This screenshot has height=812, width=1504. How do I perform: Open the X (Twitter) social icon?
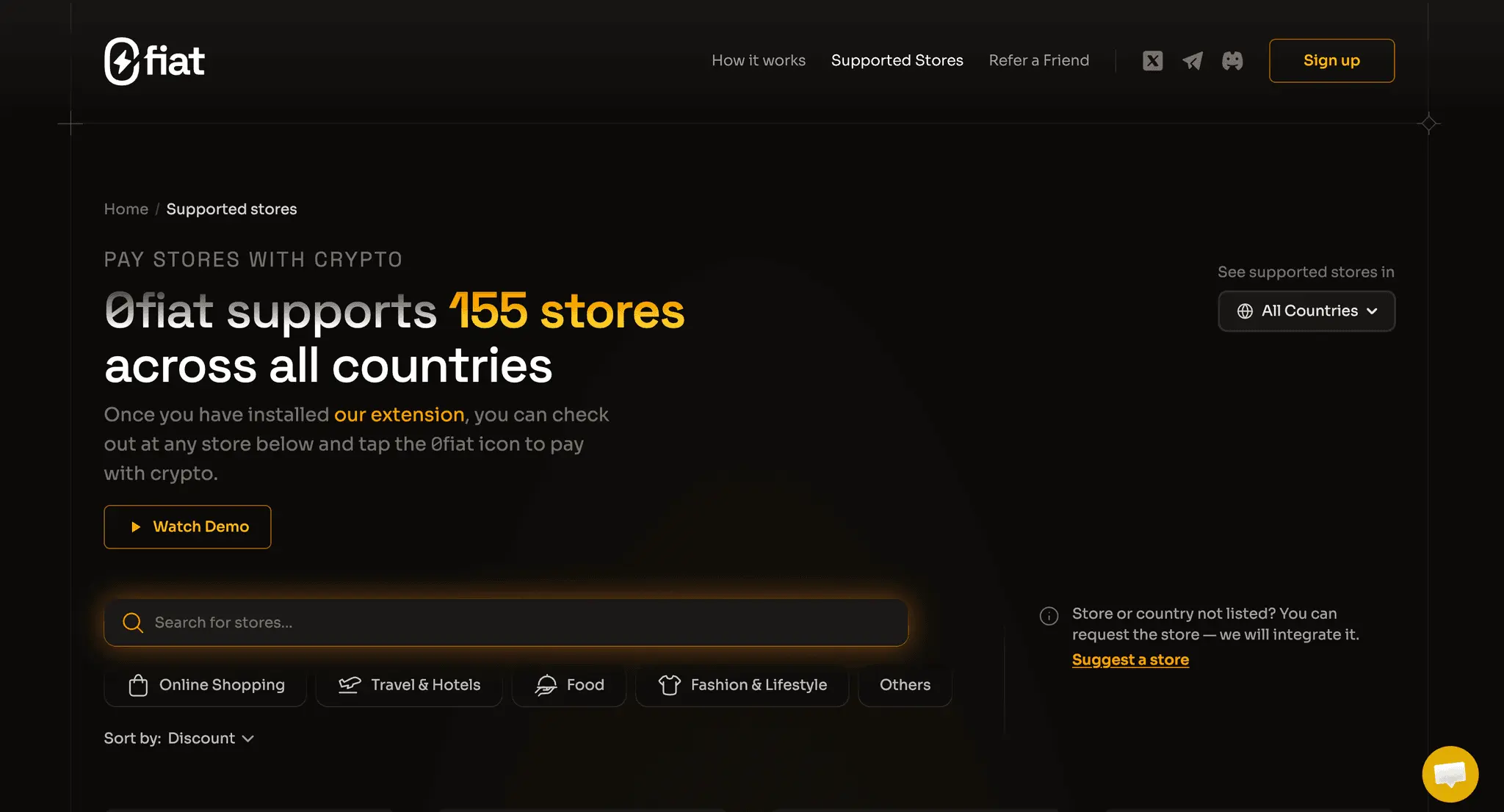coord(1152,60)
